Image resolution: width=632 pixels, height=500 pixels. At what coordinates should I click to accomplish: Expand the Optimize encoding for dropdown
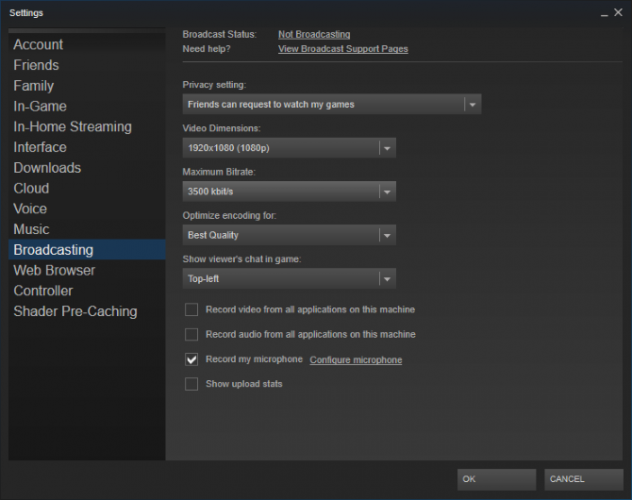[x=289, y=235]
